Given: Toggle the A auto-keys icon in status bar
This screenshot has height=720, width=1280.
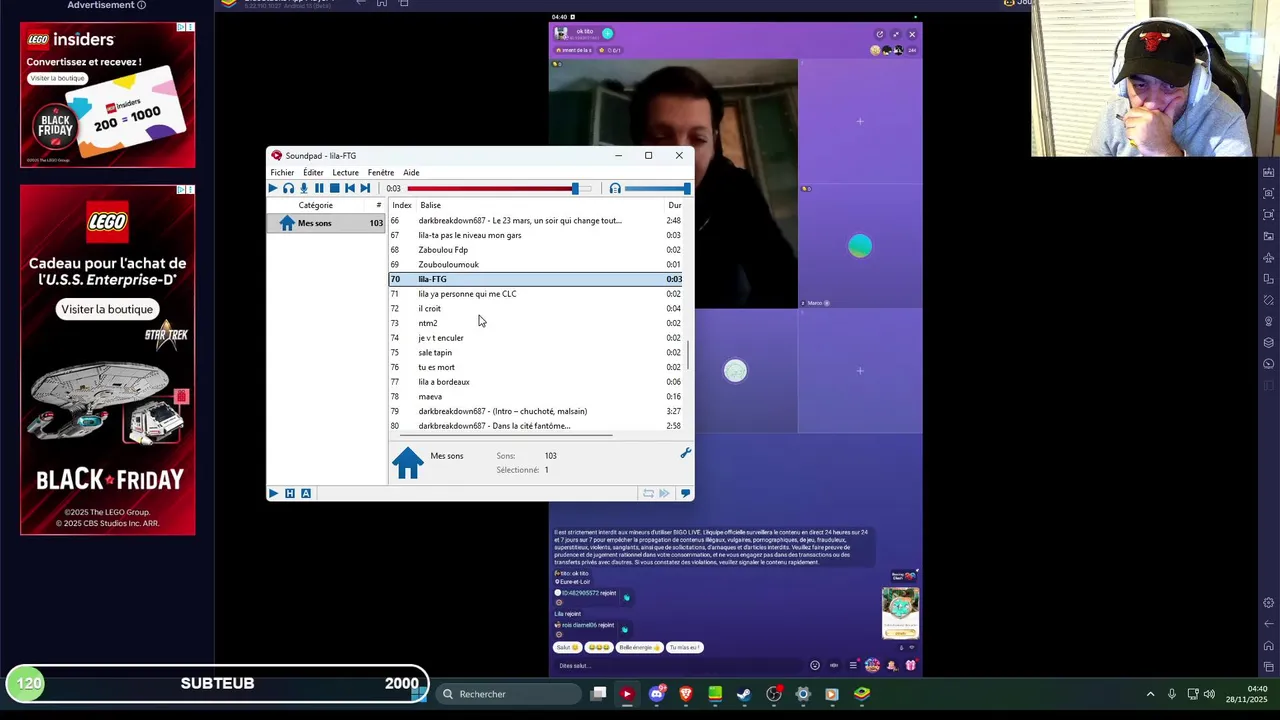Looking at the screenshot, I should pyautogui.click(x=306, y=493).
